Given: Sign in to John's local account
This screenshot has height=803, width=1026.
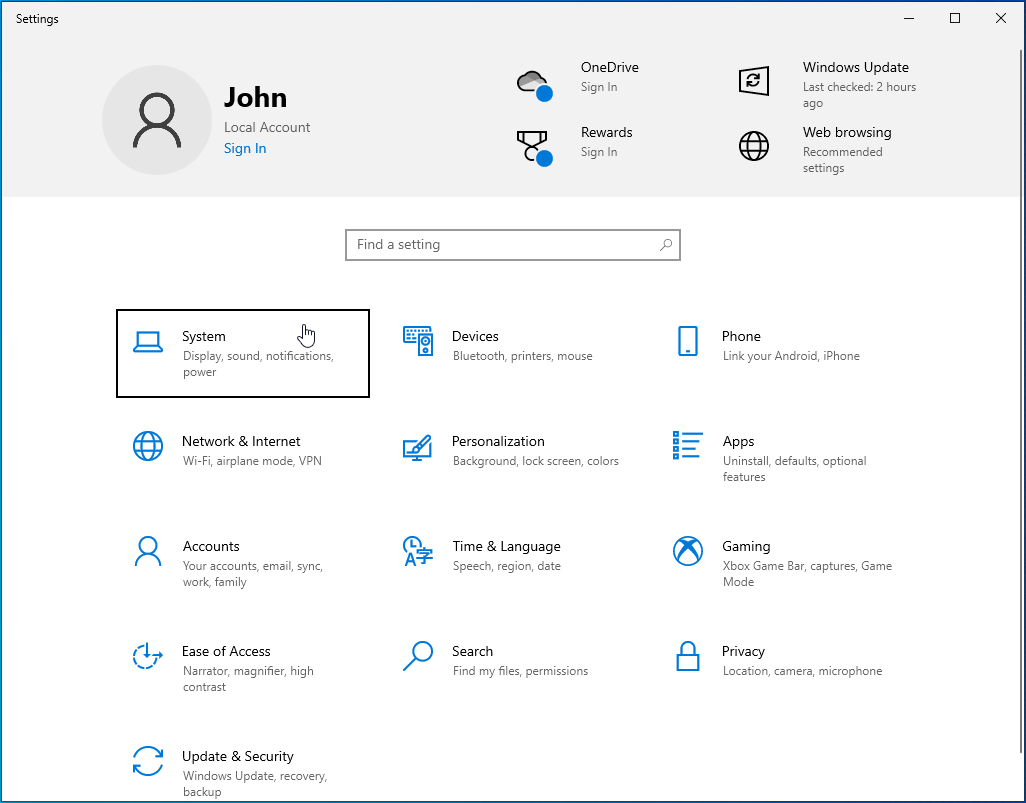Looking at the screenshot, I should click(245, 148).
